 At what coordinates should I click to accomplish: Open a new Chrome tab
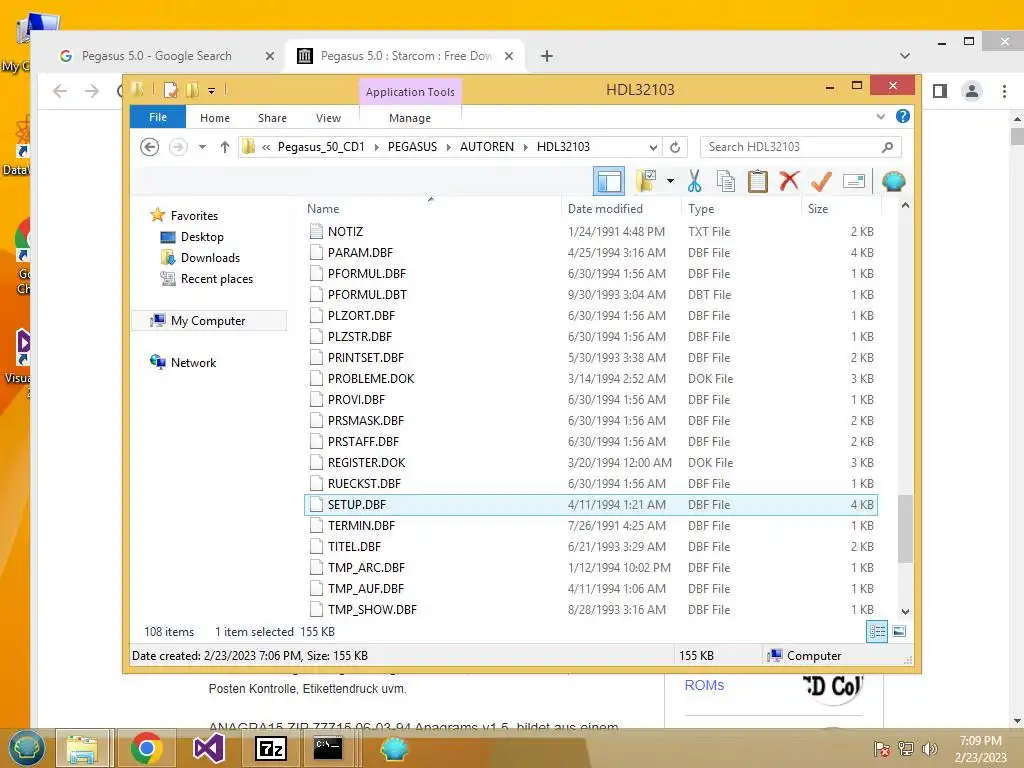(547, 56)
